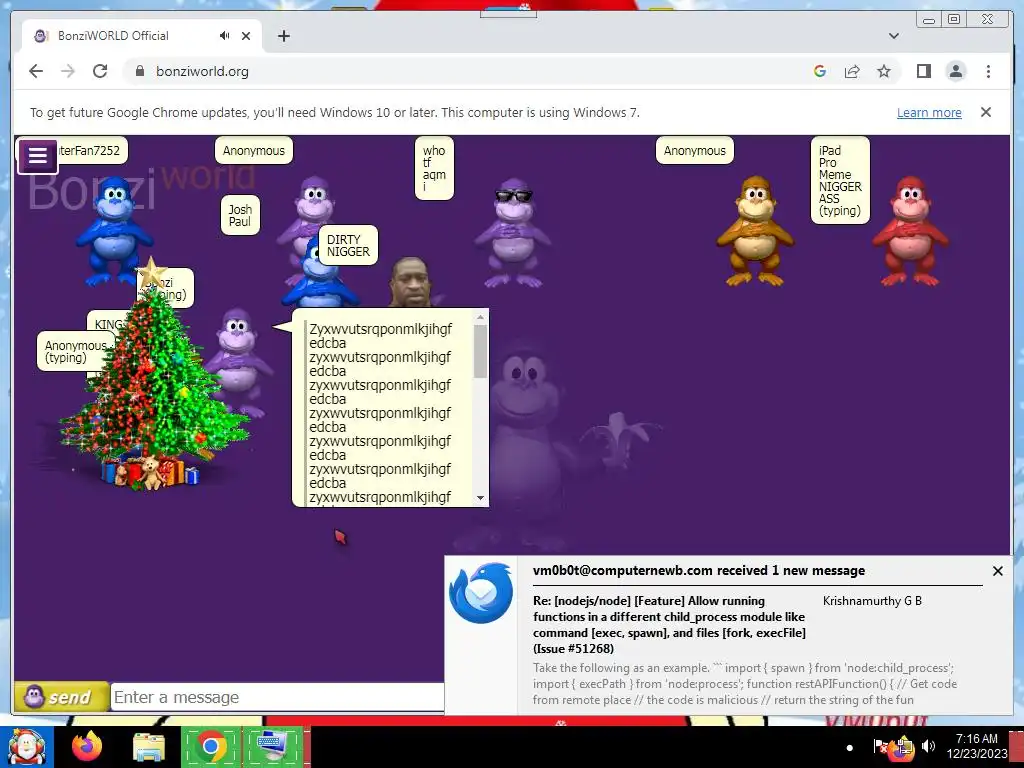Select the BonziWORLD Official tab
The image size is (1024, 768).
coord(141,36)
